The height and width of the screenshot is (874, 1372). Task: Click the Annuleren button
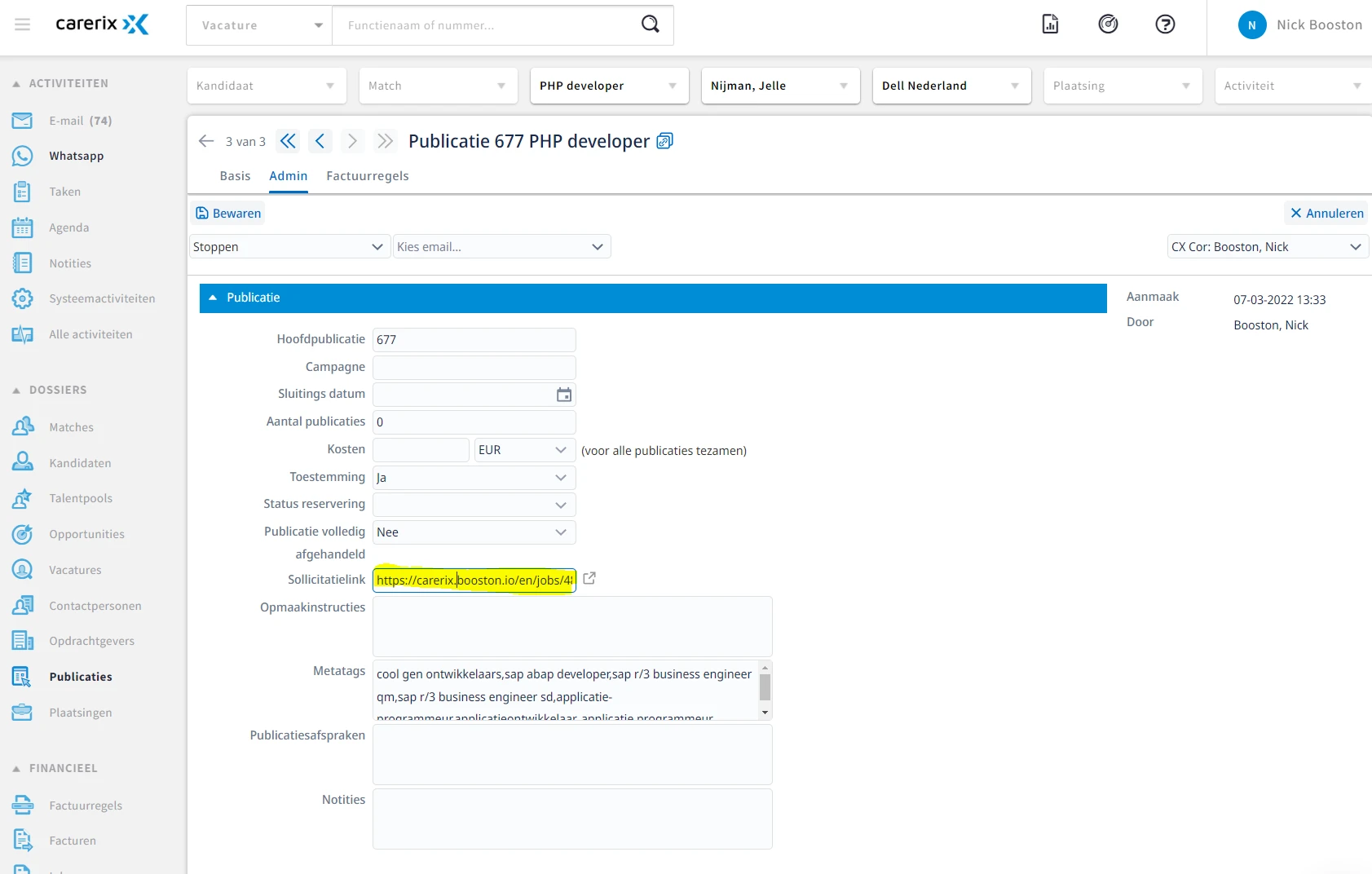(1326, 214)
